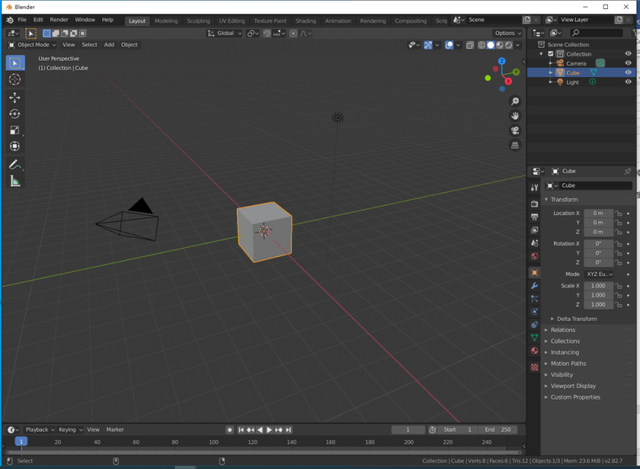Image resolution: width=640 pixels, height=469 pixels.
Task: Click the Location X value field
Action: (x=598, y=213)
